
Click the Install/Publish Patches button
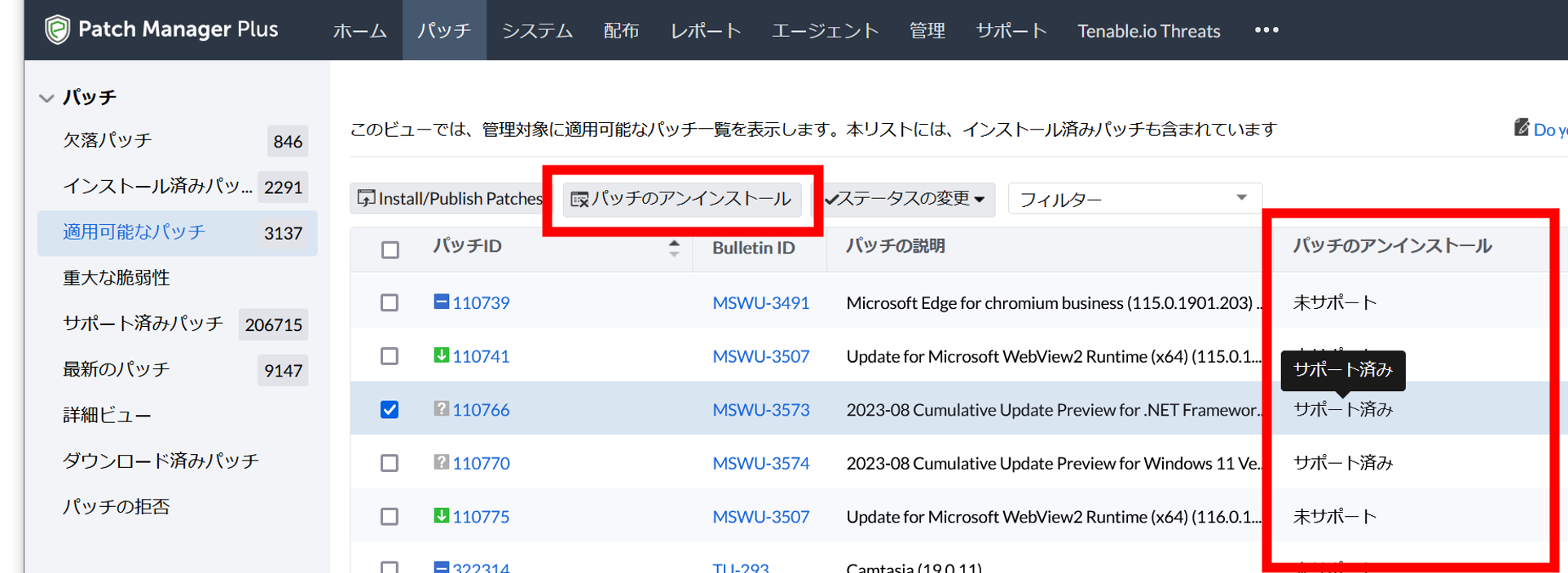pos(450,199)
